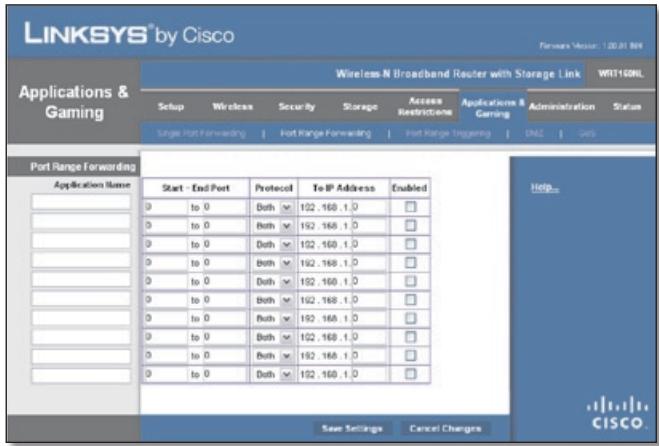Click the End Port field in seventh row

tap(224, 319)
